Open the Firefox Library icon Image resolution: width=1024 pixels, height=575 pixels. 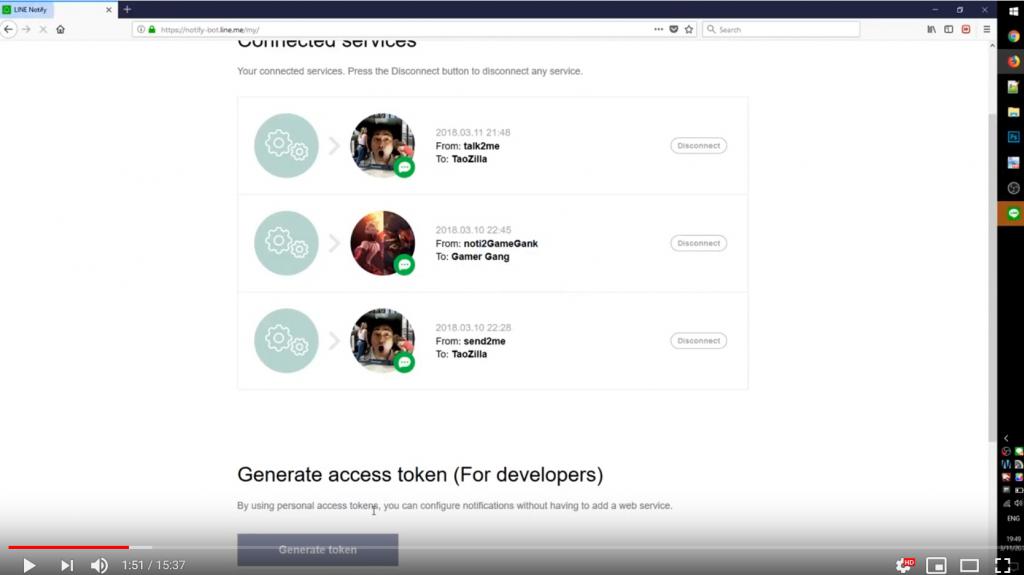(x=932, y=29)
